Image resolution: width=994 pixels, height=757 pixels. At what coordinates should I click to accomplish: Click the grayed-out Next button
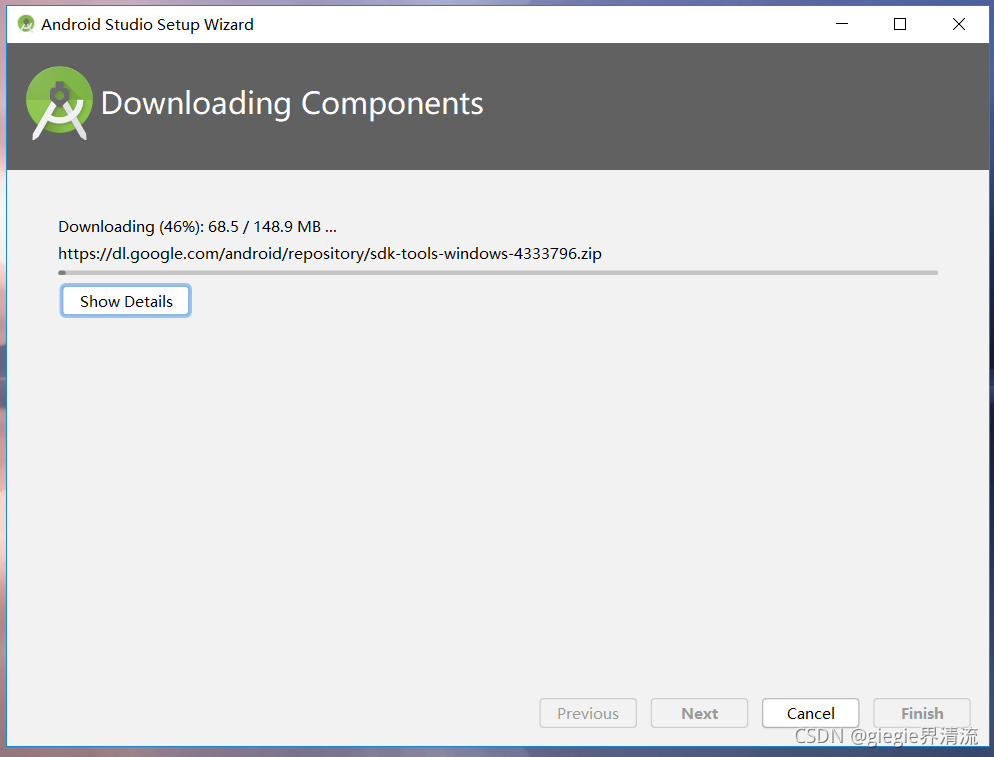(699, 713)
